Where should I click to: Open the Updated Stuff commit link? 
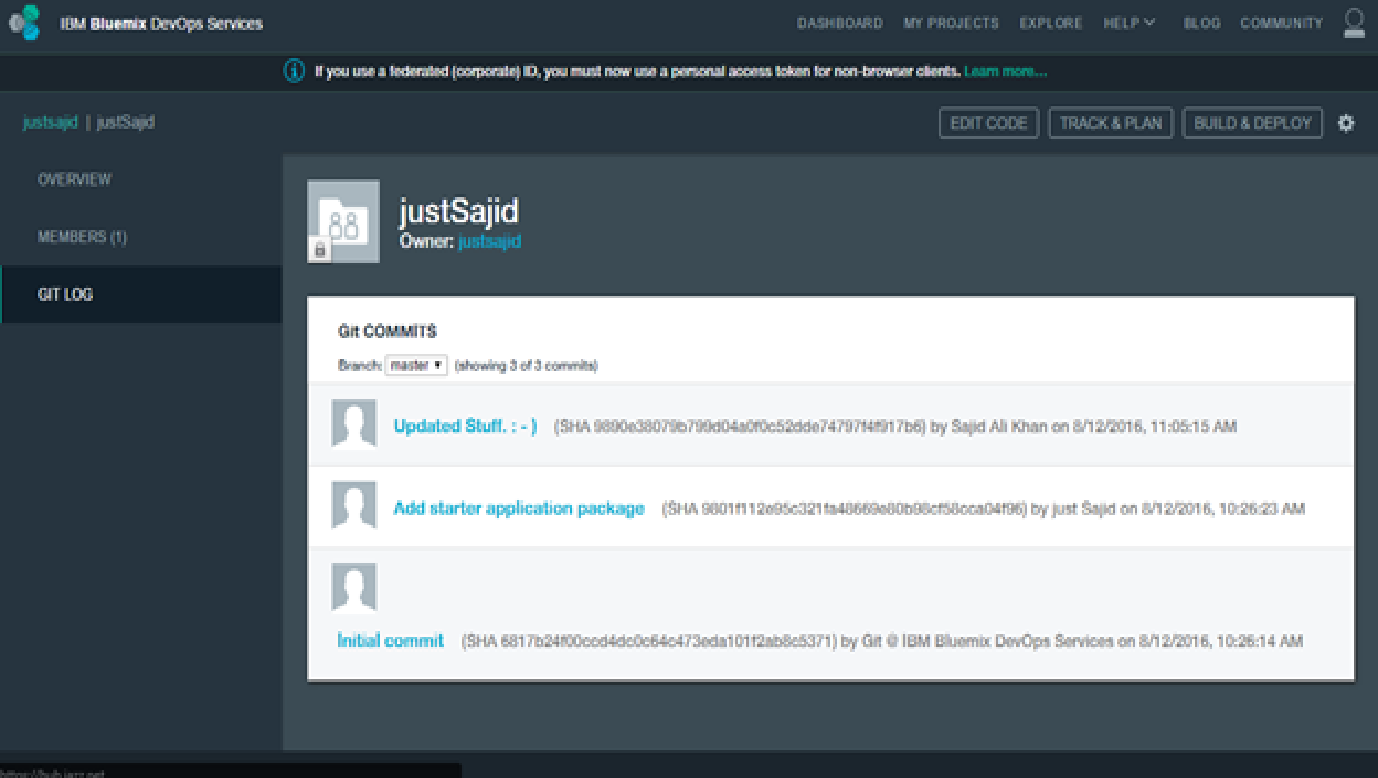coord(465,426)
